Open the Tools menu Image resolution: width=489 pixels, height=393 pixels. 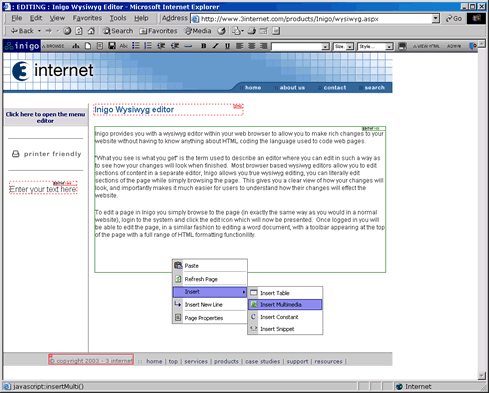pos(118,18)
